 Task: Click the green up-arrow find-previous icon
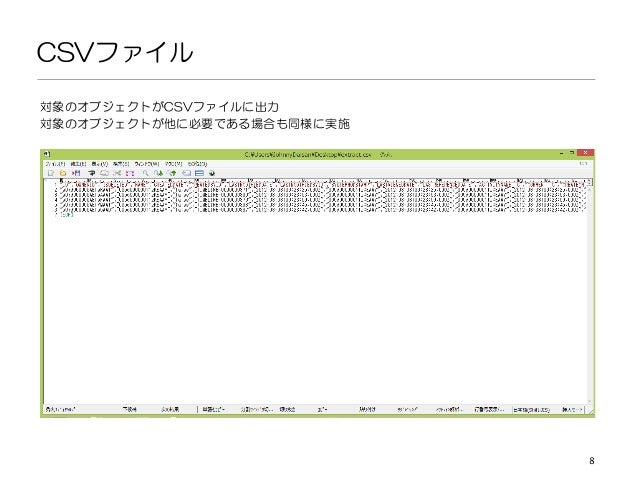[x=172, y=173]
